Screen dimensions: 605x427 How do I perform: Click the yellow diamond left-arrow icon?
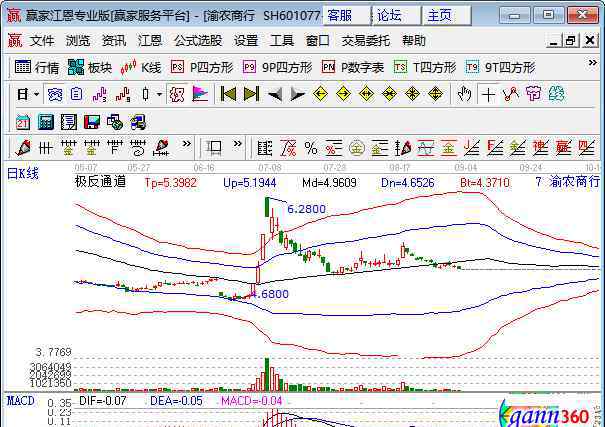320,94
